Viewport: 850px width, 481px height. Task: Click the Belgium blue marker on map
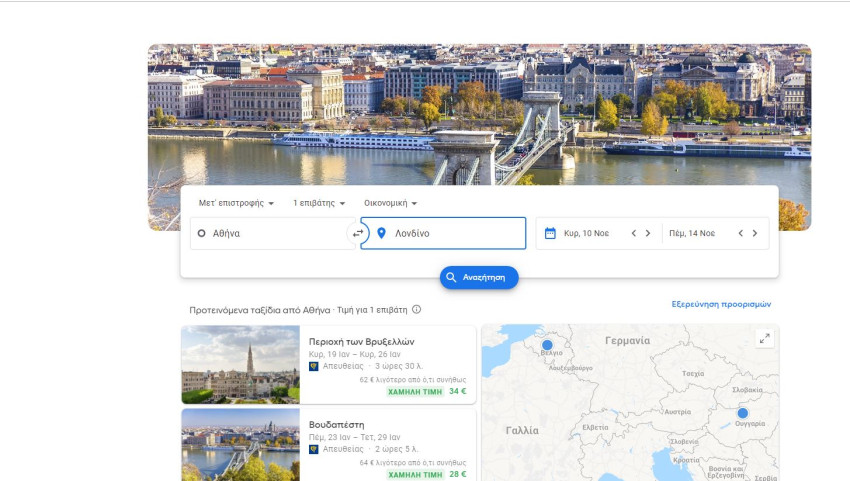pos(547,345)
